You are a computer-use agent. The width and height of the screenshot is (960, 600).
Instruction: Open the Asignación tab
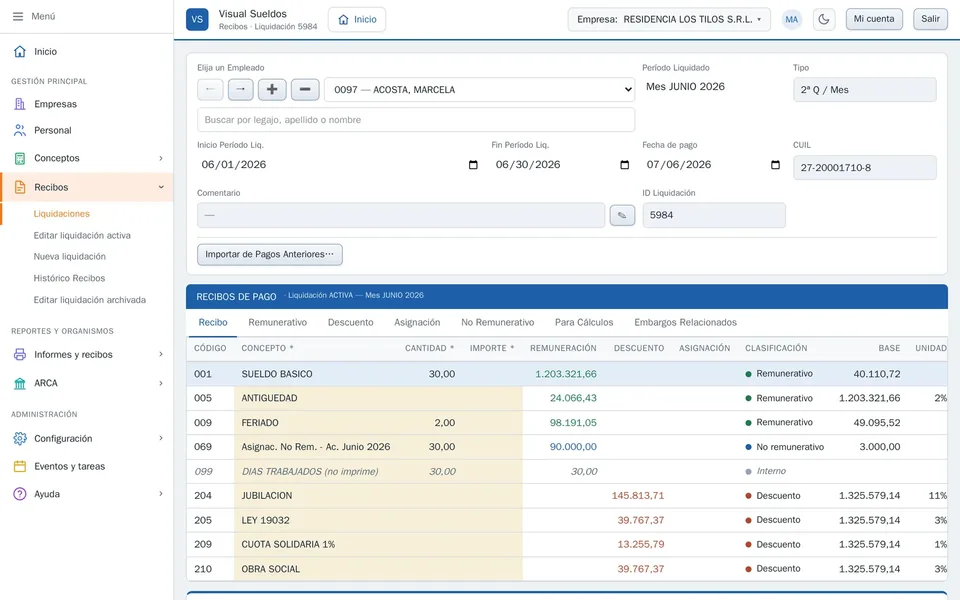coord(417,323)
